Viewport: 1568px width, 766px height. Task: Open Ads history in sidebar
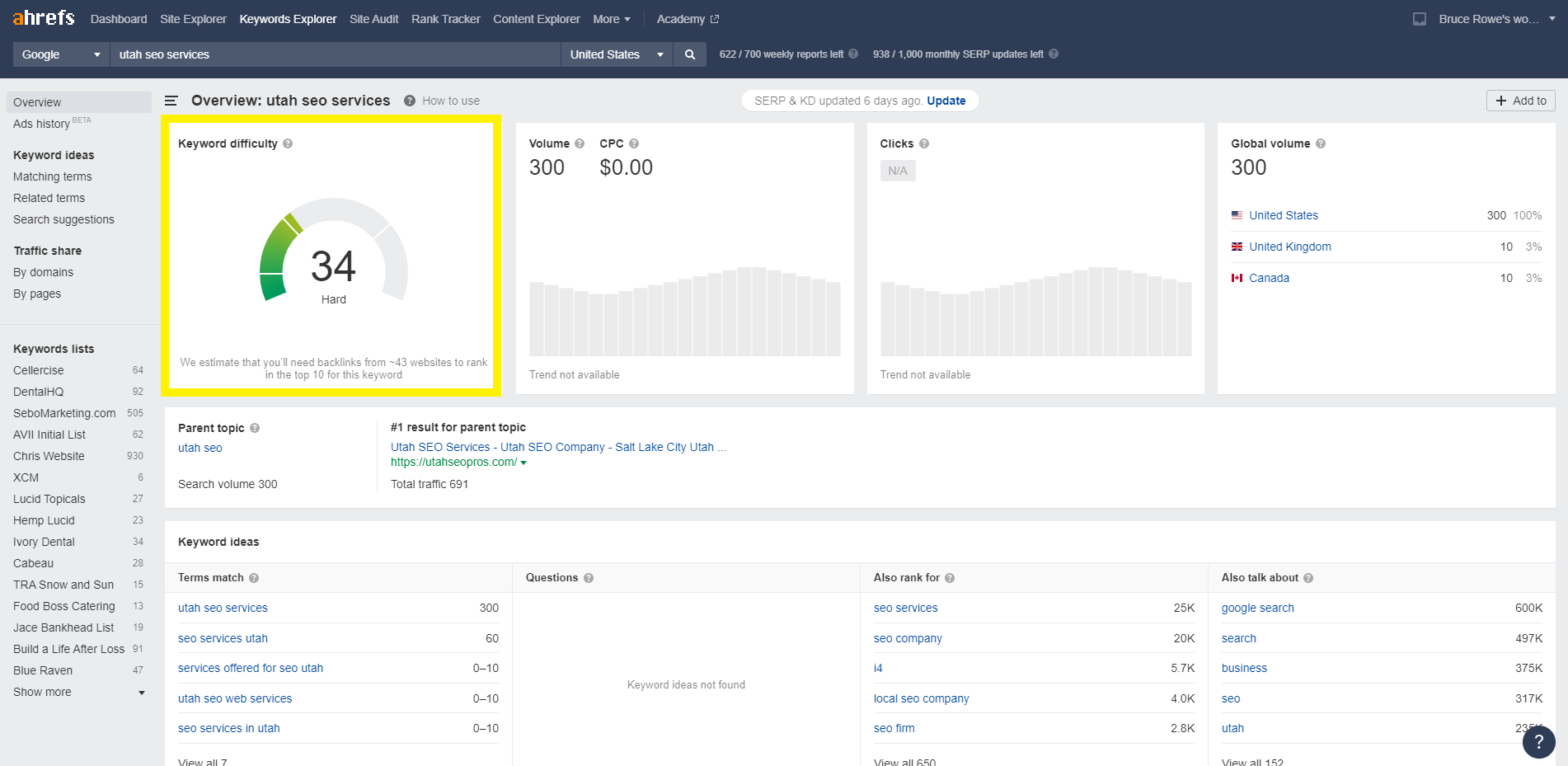(x=41, y=124)
